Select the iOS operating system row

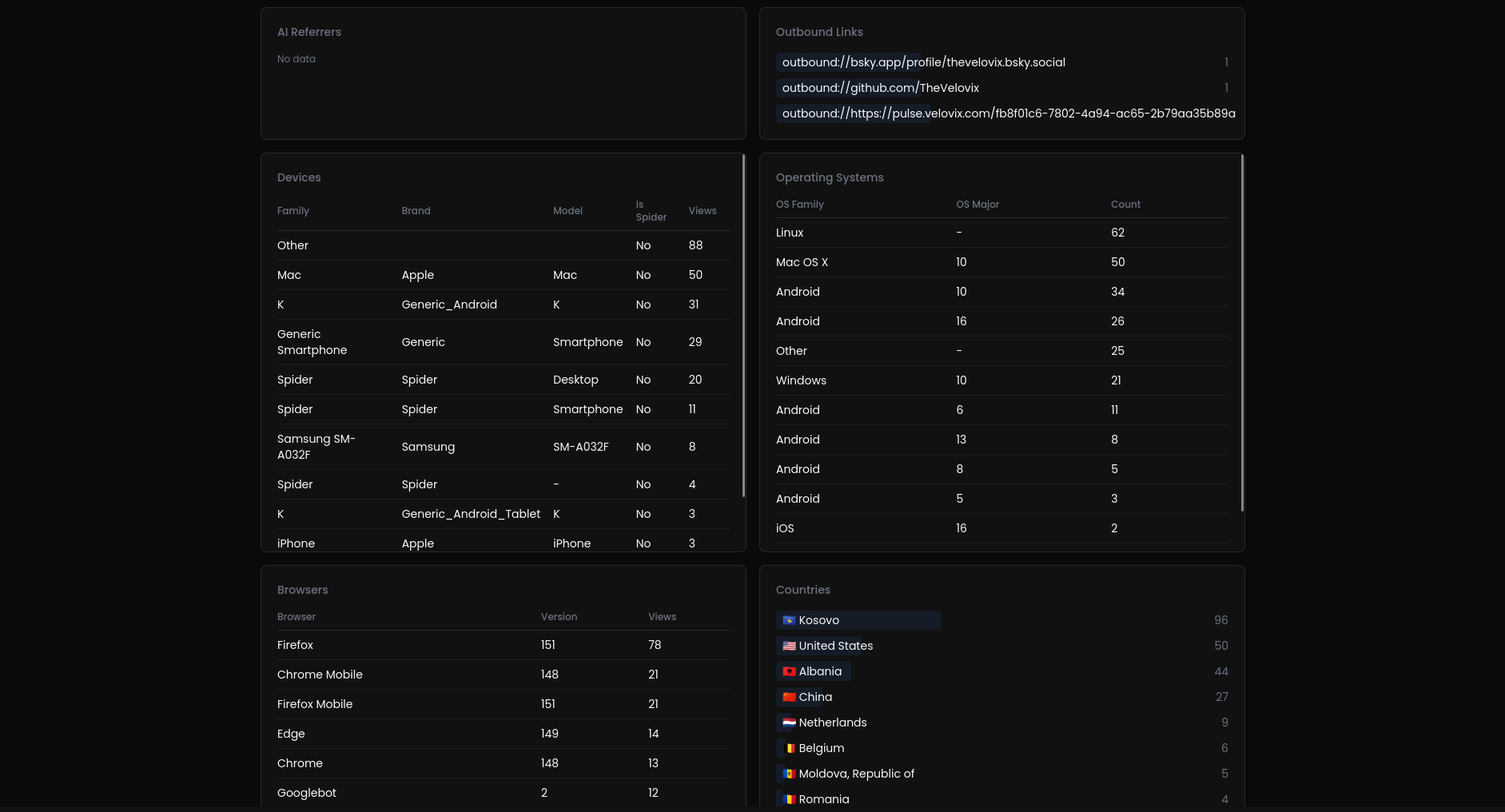click(1001, 528)
